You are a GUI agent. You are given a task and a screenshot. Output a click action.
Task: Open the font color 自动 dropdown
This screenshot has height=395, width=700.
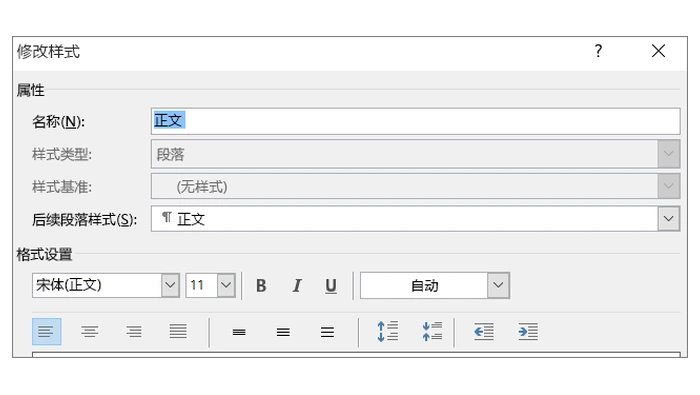(498, 285)
